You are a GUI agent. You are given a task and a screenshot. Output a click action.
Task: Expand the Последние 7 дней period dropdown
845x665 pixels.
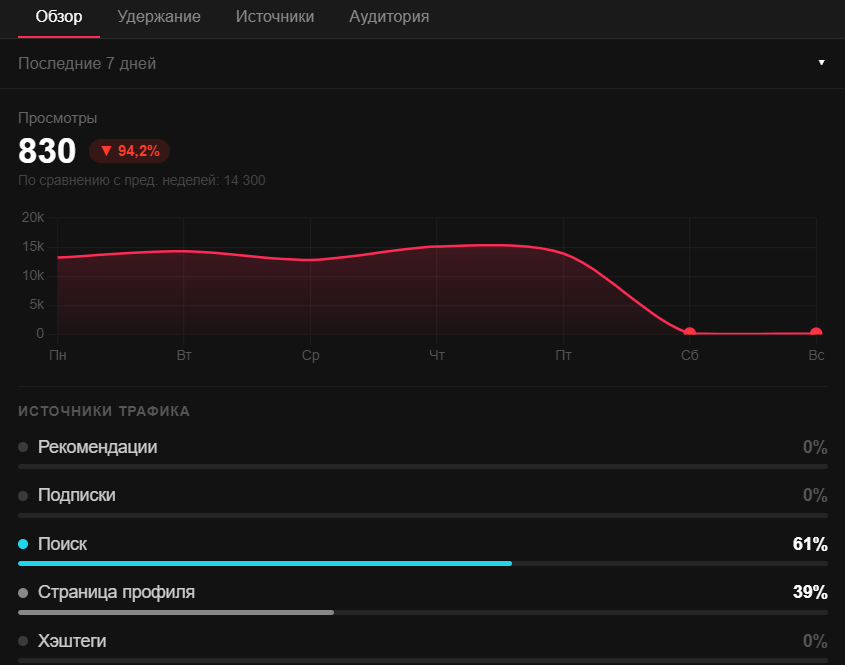422,63
